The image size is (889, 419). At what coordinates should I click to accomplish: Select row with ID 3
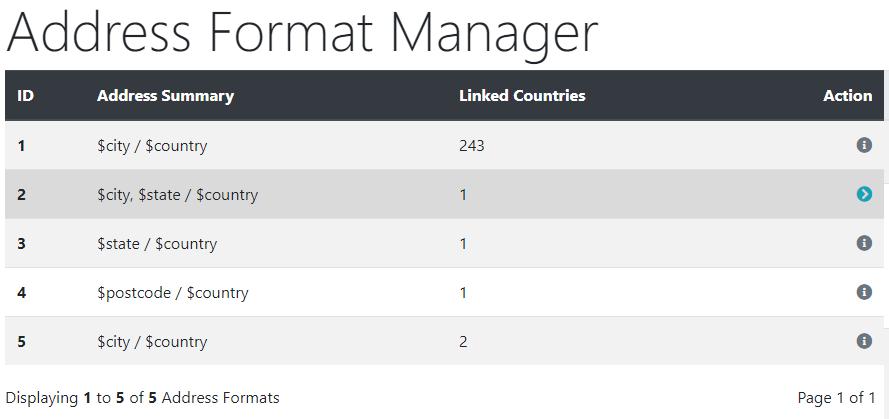point(444,243)
